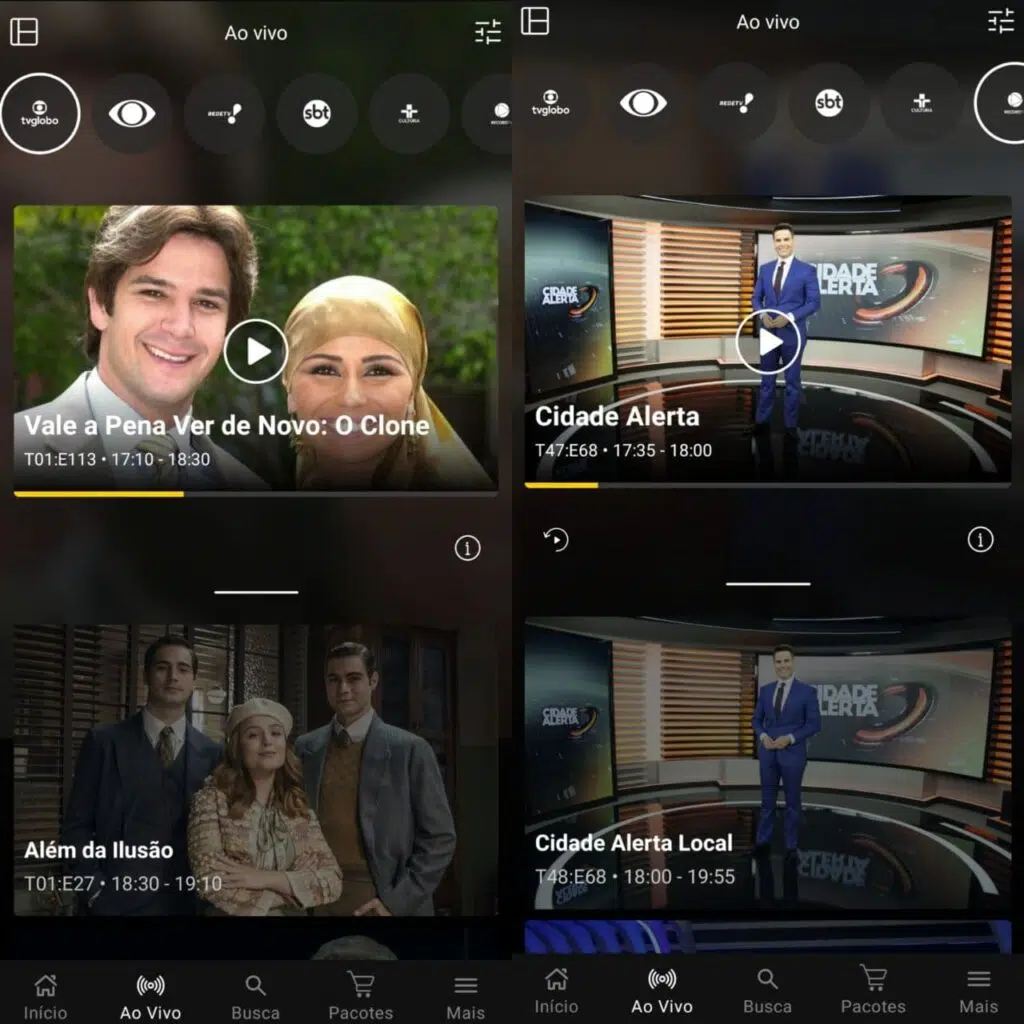
Task: Switch to the SBT channel
Action: point(317,114)
